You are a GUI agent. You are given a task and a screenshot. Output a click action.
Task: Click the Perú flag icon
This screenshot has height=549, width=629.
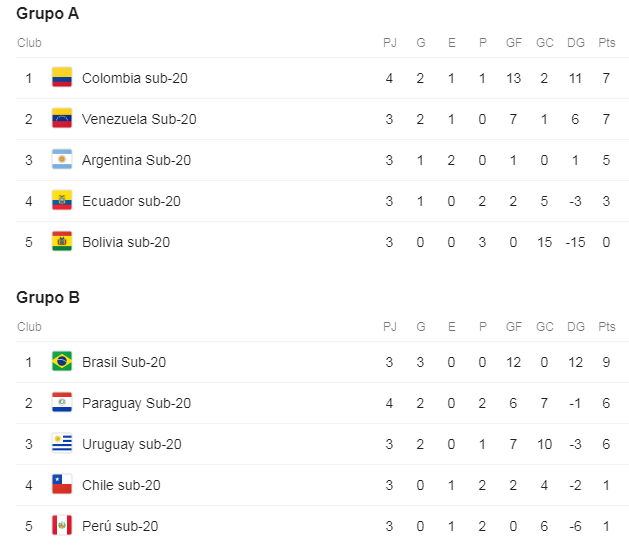62,526
